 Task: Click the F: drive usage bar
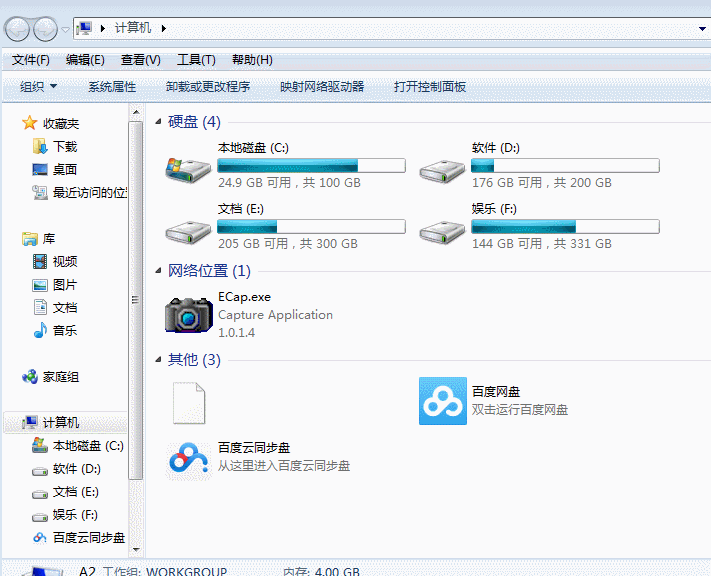(x=565, y=227)
